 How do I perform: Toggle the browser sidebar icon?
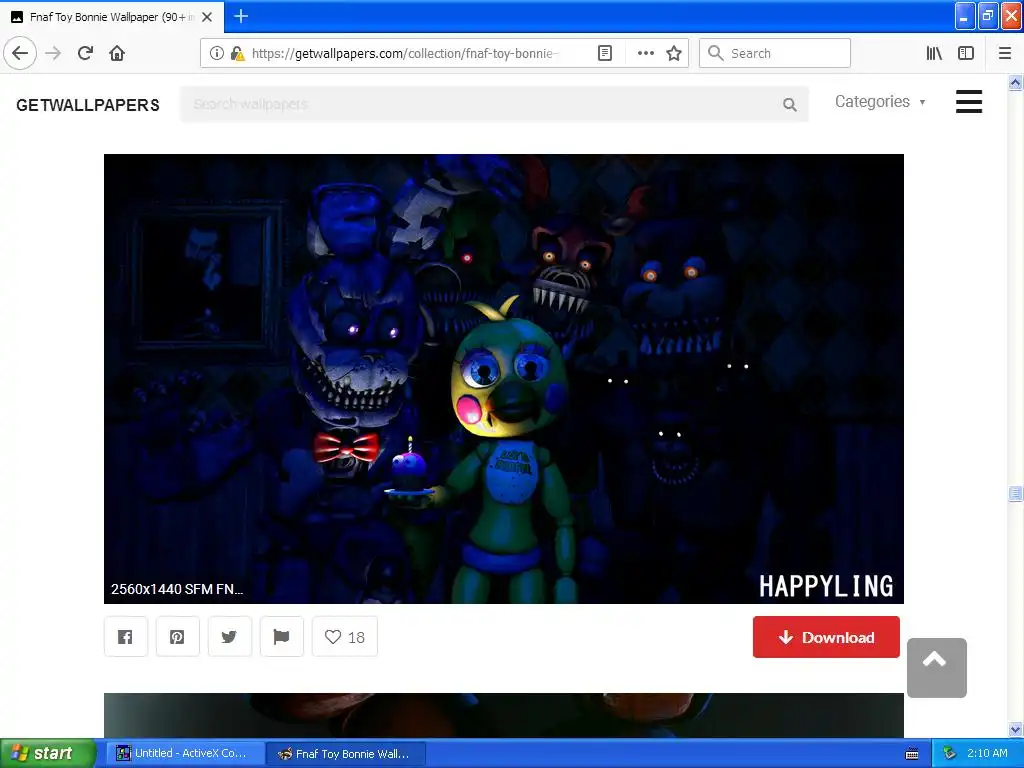point(966,53)
